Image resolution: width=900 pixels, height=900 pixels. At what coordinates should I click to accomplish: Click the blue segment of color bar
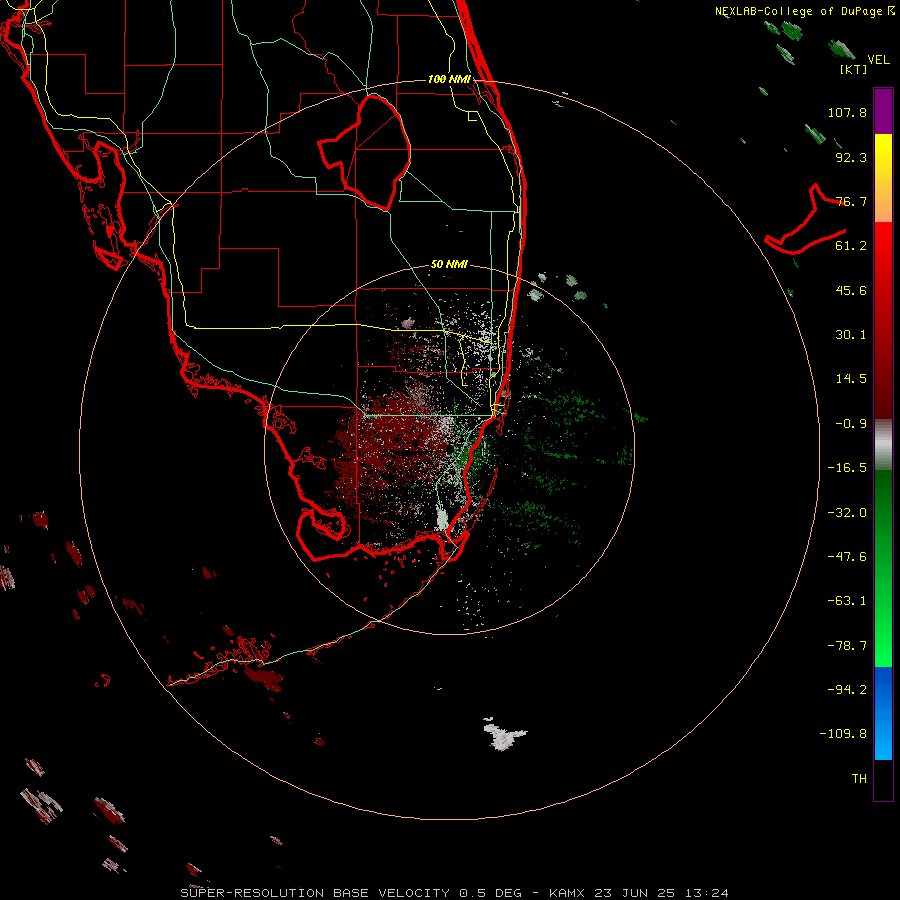tap(883, 713)
